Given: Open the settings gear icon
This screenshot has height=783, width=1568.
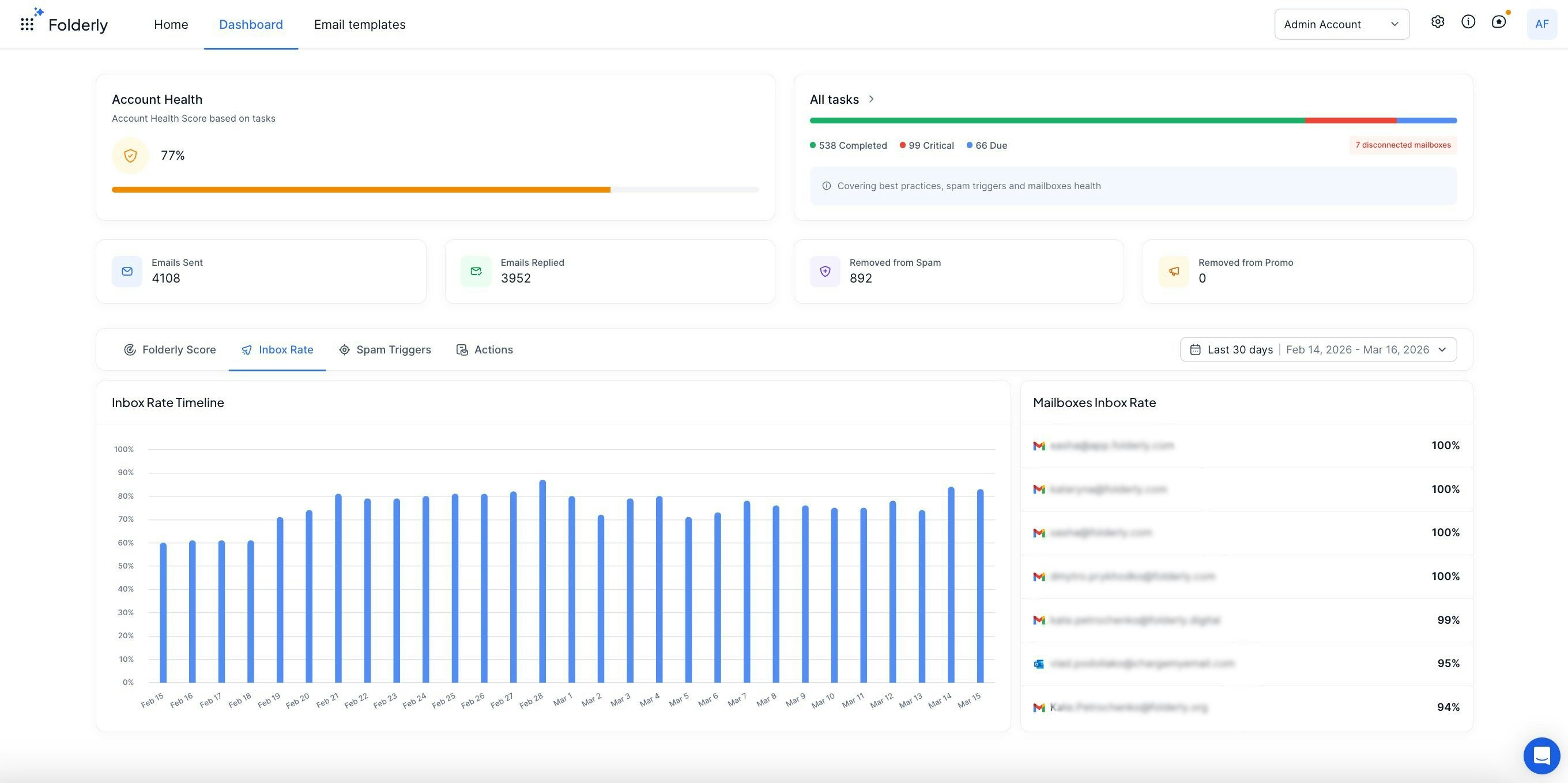Looking at the screenshot, I should click(x=1437, y=22).
